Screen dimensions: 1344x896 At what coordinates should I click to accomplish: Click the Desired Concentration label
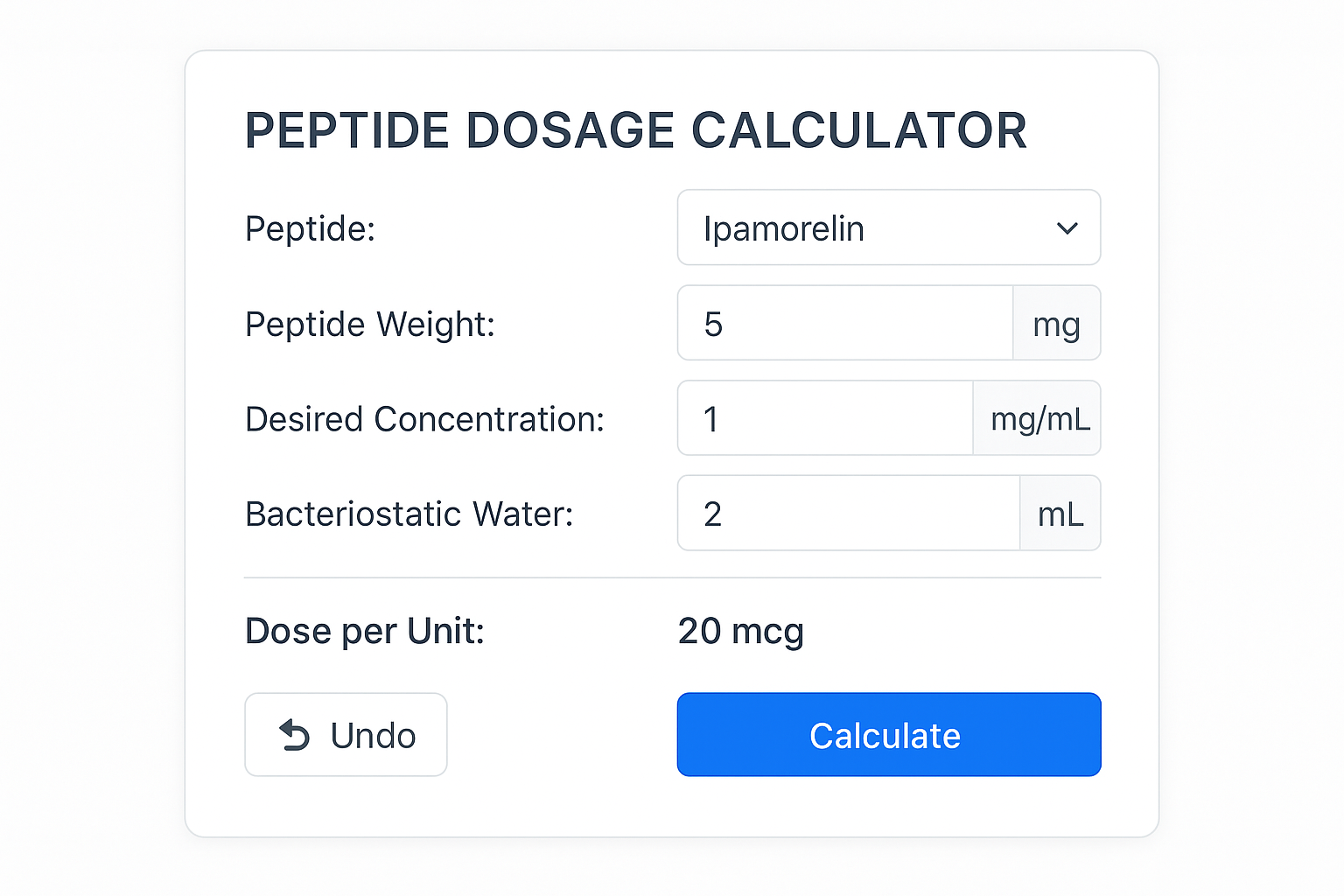click(x=423, y=418)
